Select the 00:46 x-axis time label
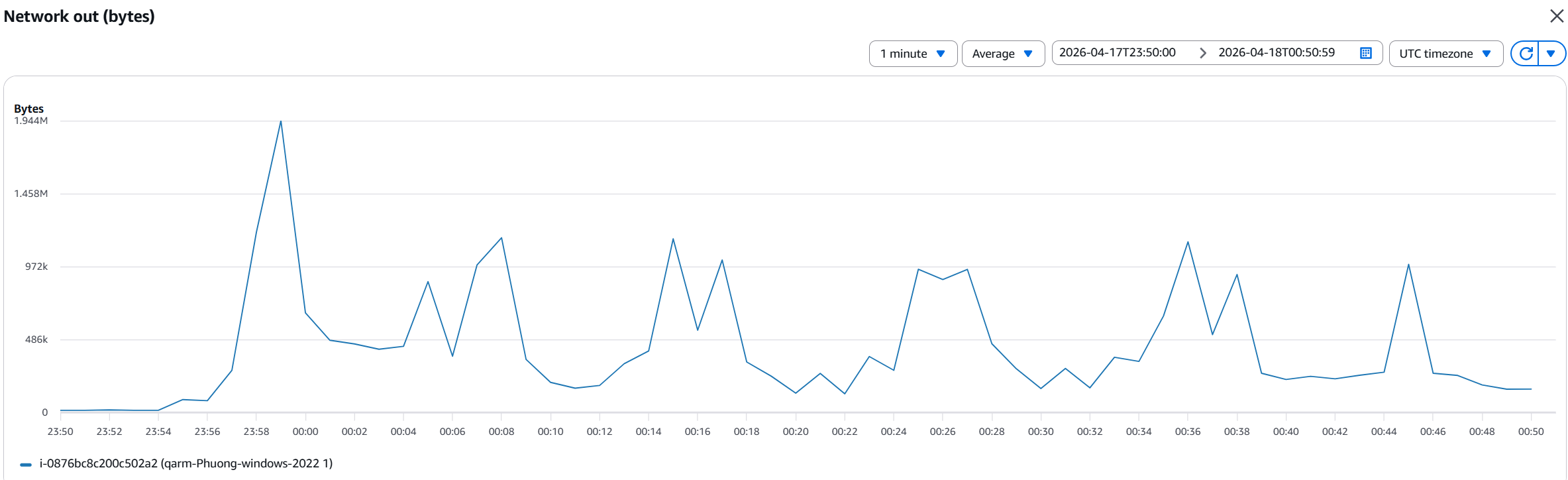The width and height of the screenshot is (1568, 480). [x=1433, y=432]
